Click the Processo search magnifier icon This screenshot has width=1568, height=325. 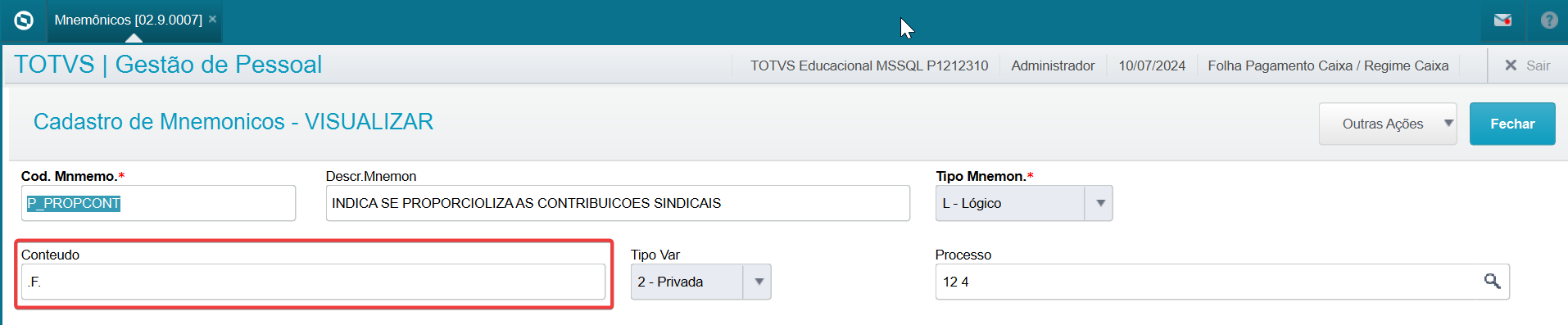pos(1492,282)
